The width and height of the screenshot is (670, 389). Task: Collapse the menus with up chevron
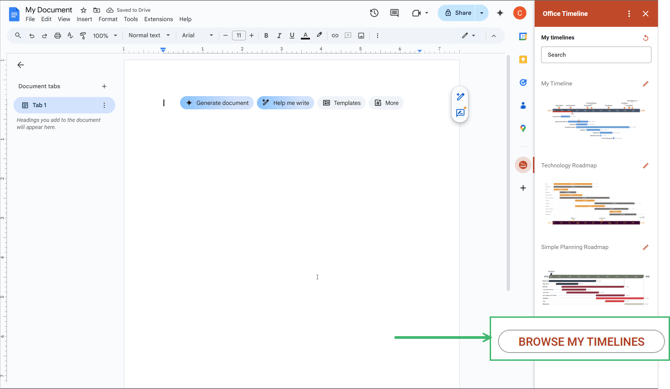tap(494, 36)
